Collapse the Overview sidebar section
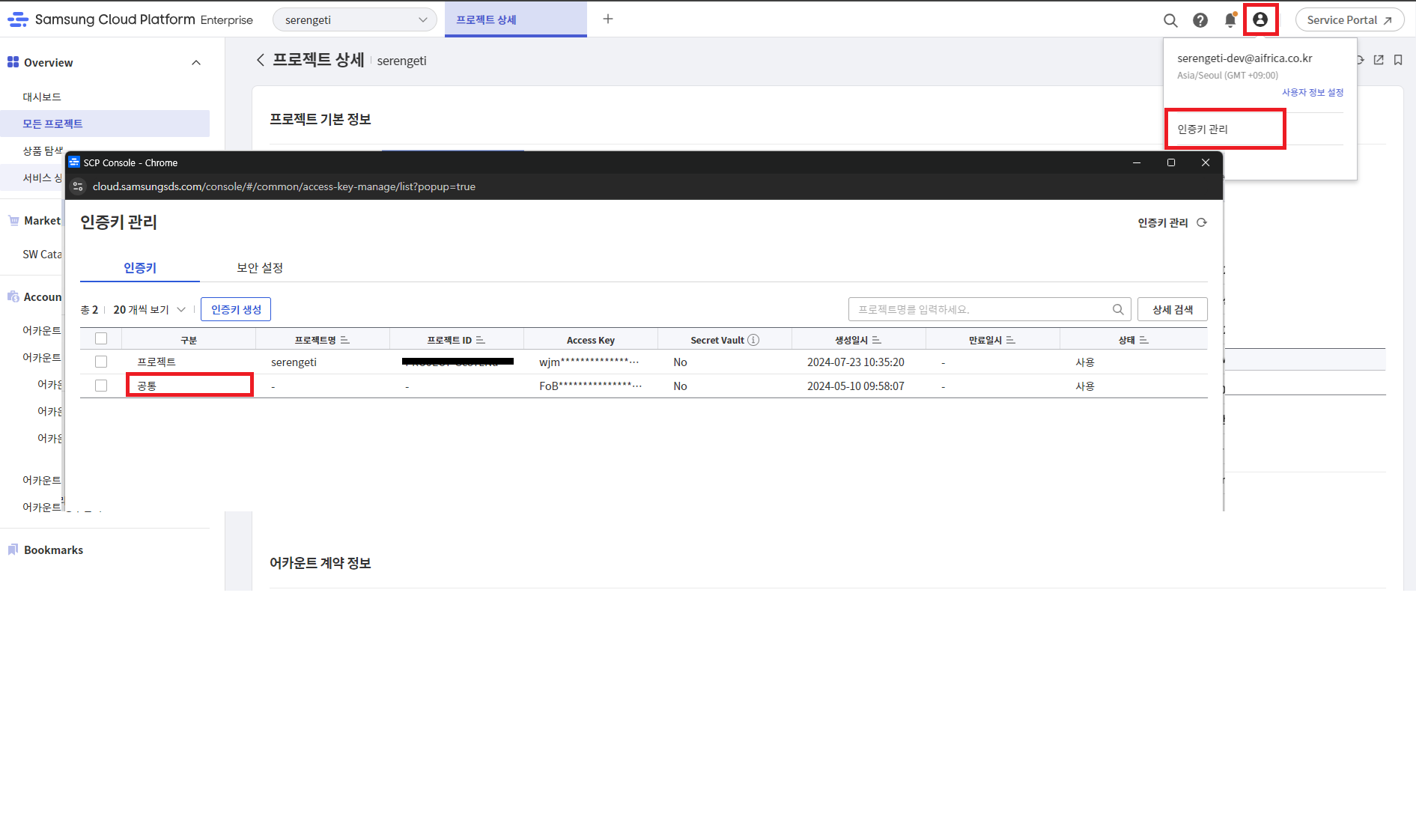Viewport: 1416px width, 840px height. (x=196, y=63)
